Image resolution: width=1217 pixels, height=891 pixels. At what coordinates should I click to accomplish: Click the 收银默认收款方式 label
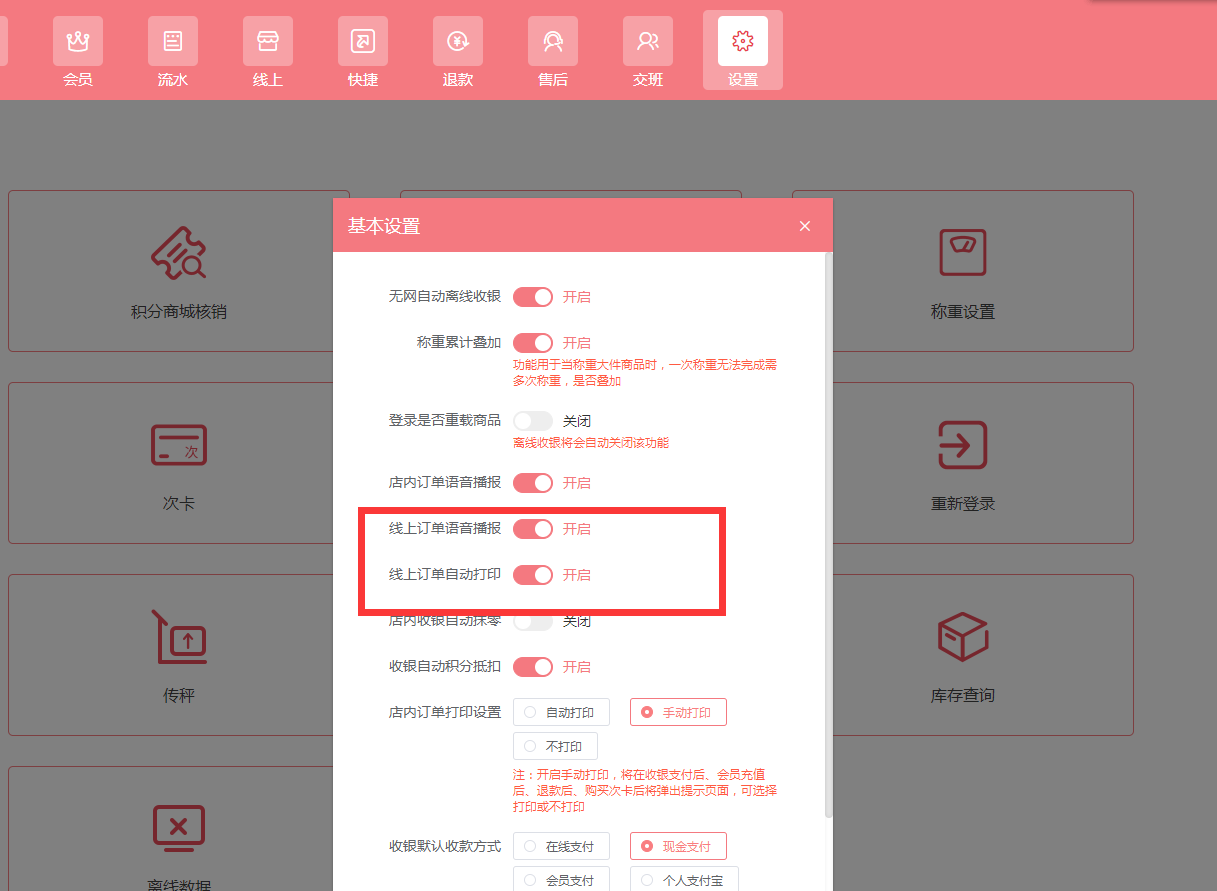[445, 846]
